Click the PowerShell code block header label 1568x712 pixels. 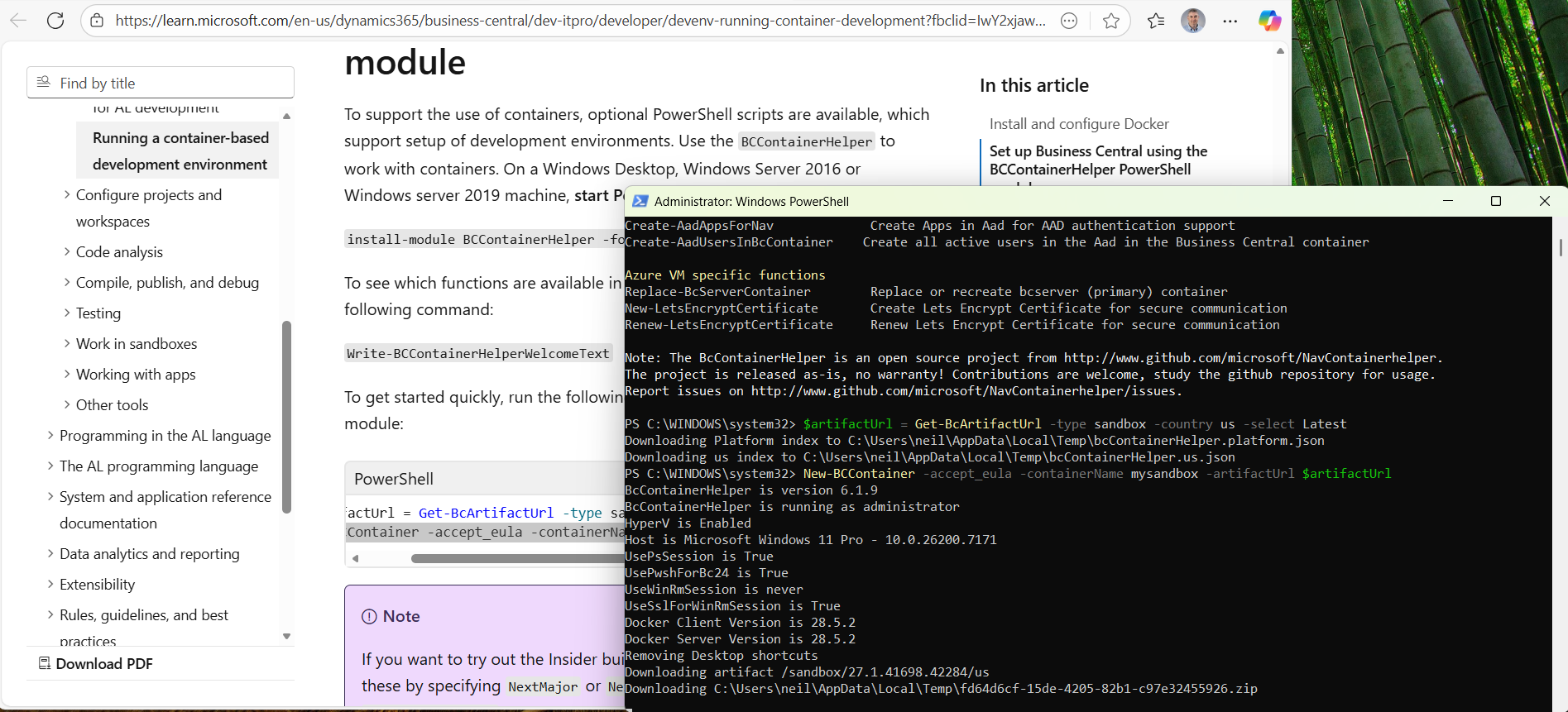[x=394, y=479]
